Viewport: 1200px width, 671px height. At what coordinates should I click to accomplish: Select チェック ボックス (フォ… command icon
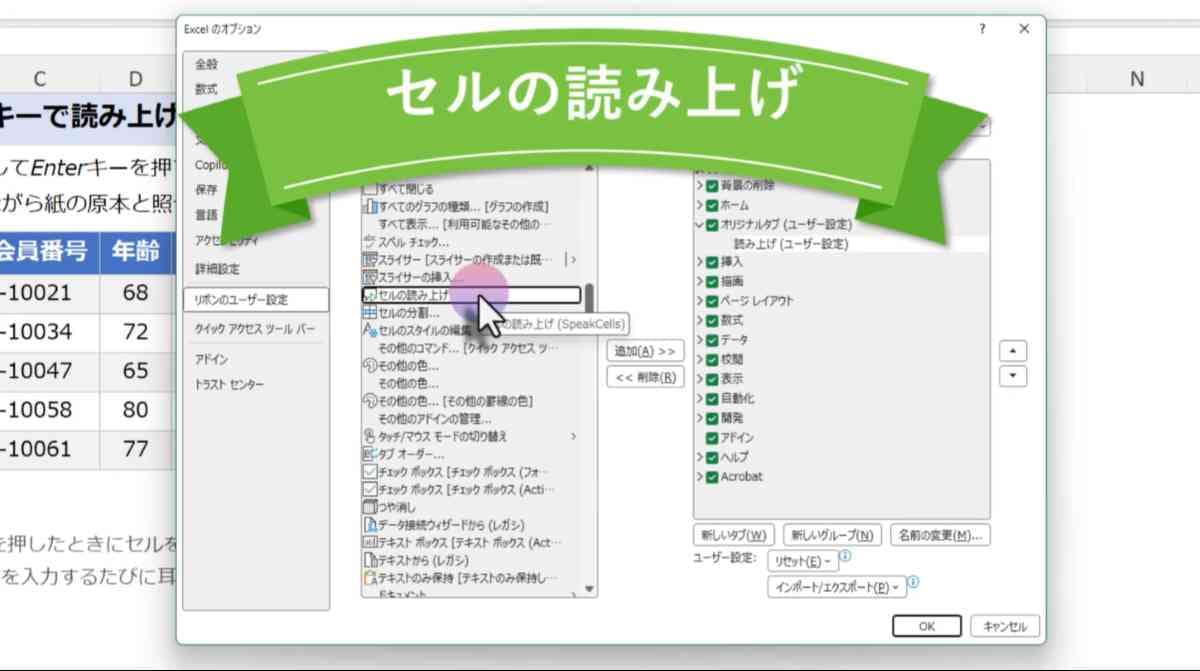point(369,472)
